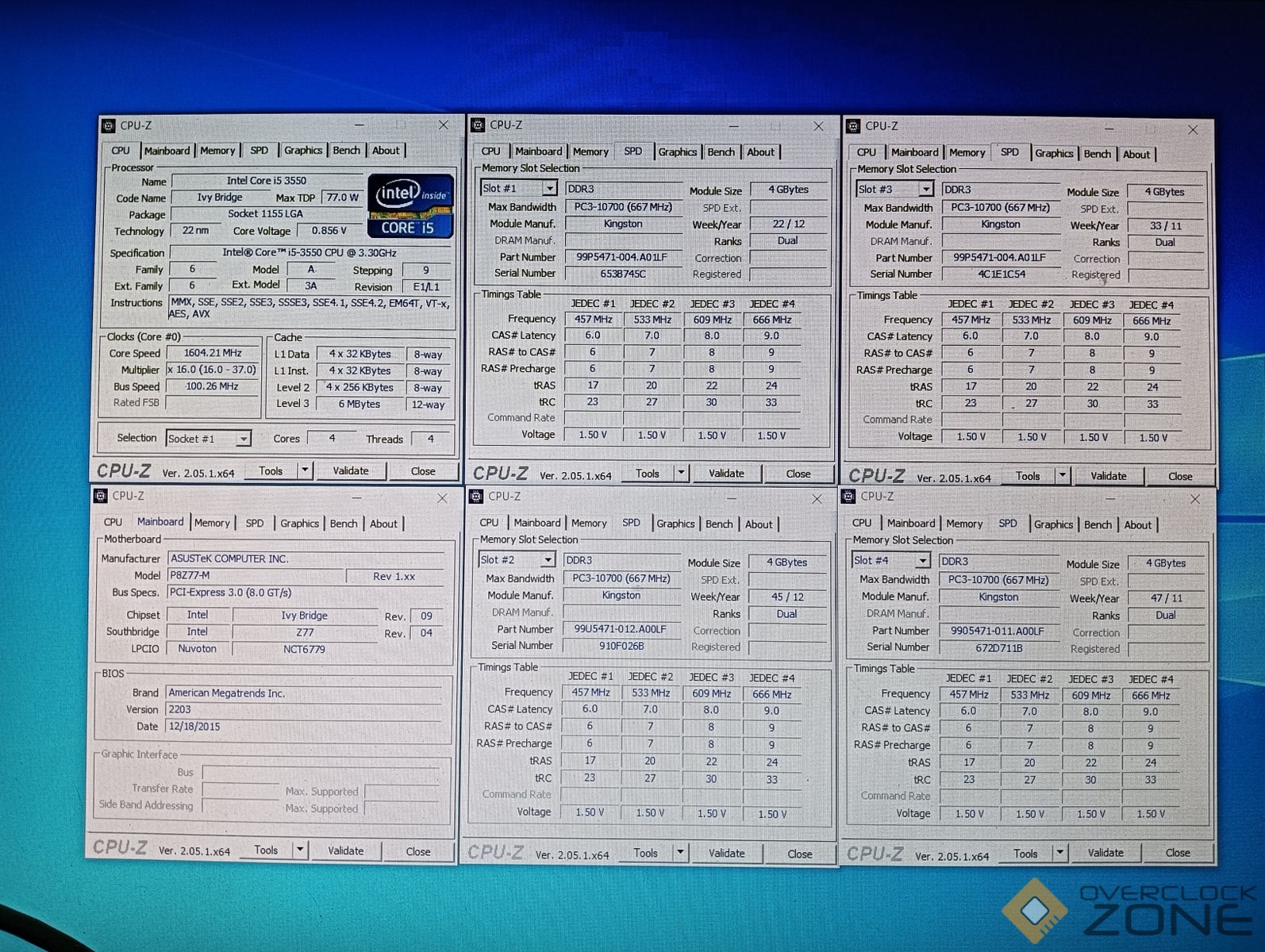Click Manufacturer field ASUSTeK COMPUTER INC.
The width and height of the screenshot is (1265, 952).
[306, 559]
